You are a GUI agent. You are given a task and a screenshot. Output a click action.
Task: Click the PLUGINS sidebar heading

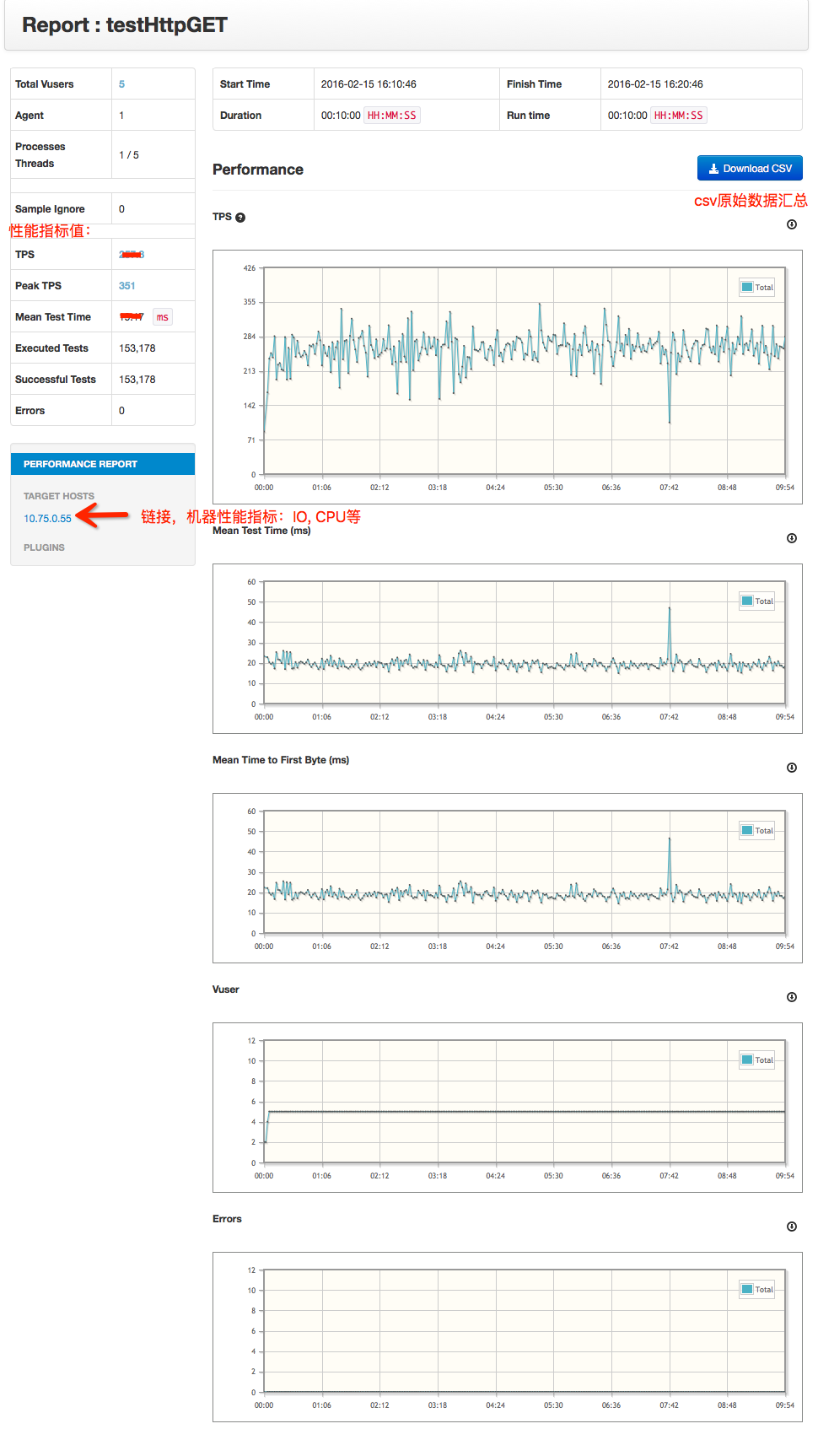[x=44, y=547]
